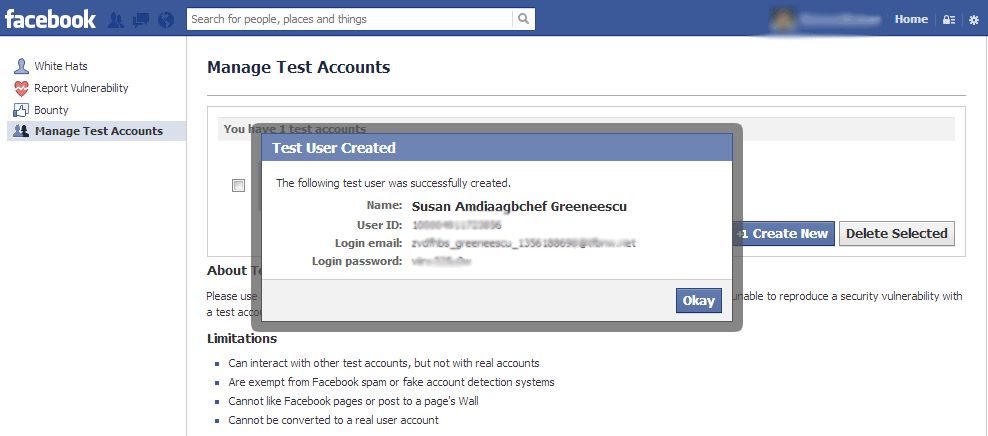Focus the people, places and things search box
The image size is (988, 436).
(x=349, y=19)
